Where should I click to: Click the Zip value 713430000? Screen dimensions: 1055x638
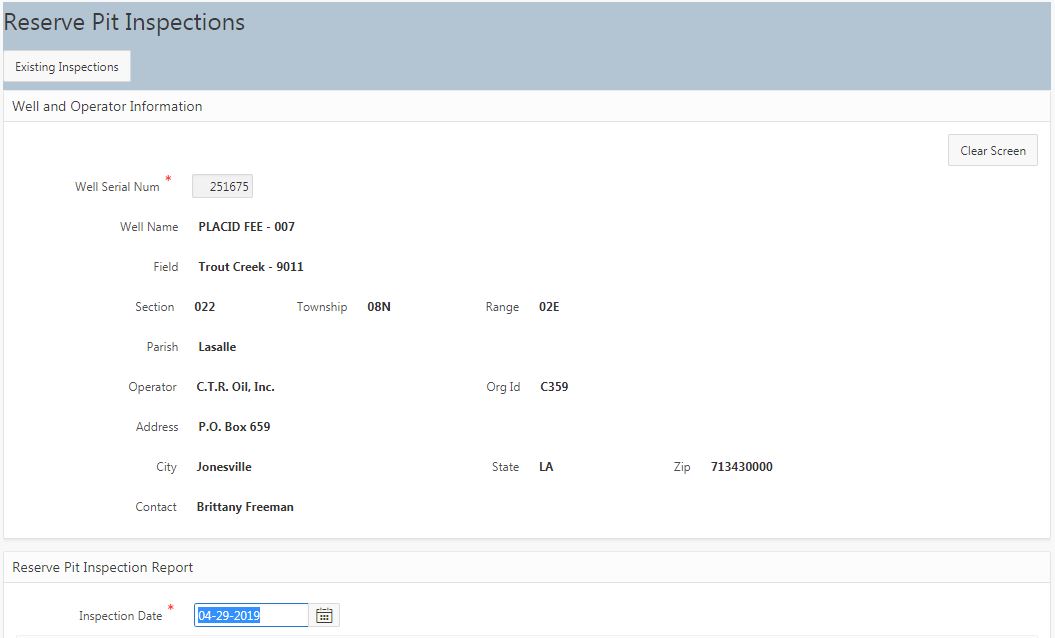coord(741,467)
